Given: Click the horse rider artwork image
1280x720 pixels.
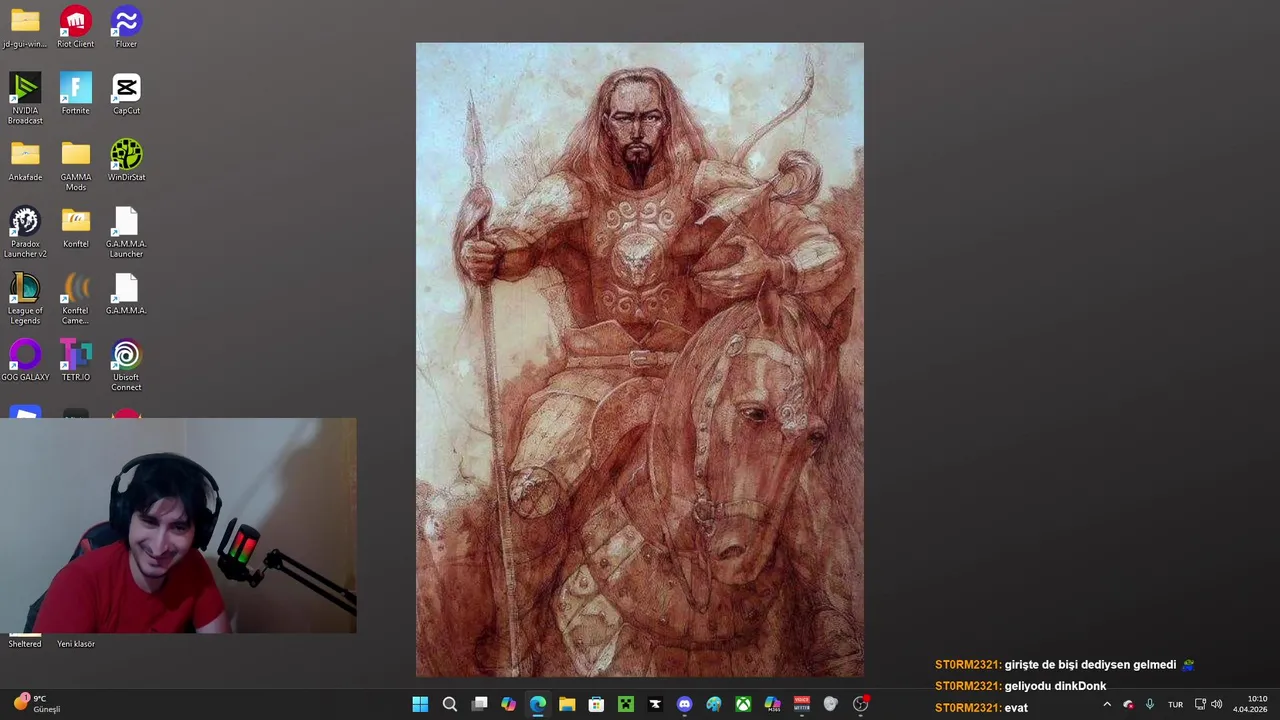Looking at the screenshot, I should point(640,360).
